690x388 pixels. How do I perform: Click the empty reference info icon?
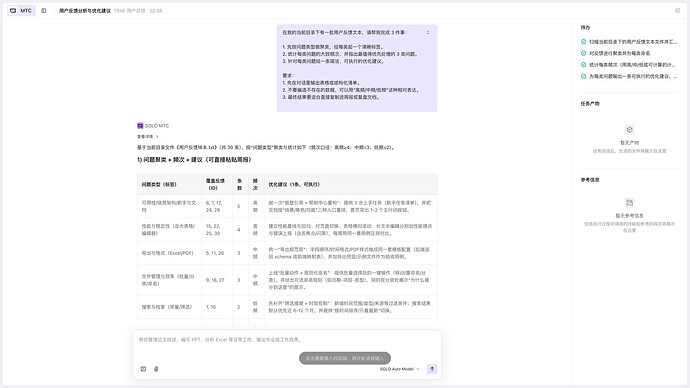pyautogui.click(x=629, y=203)
